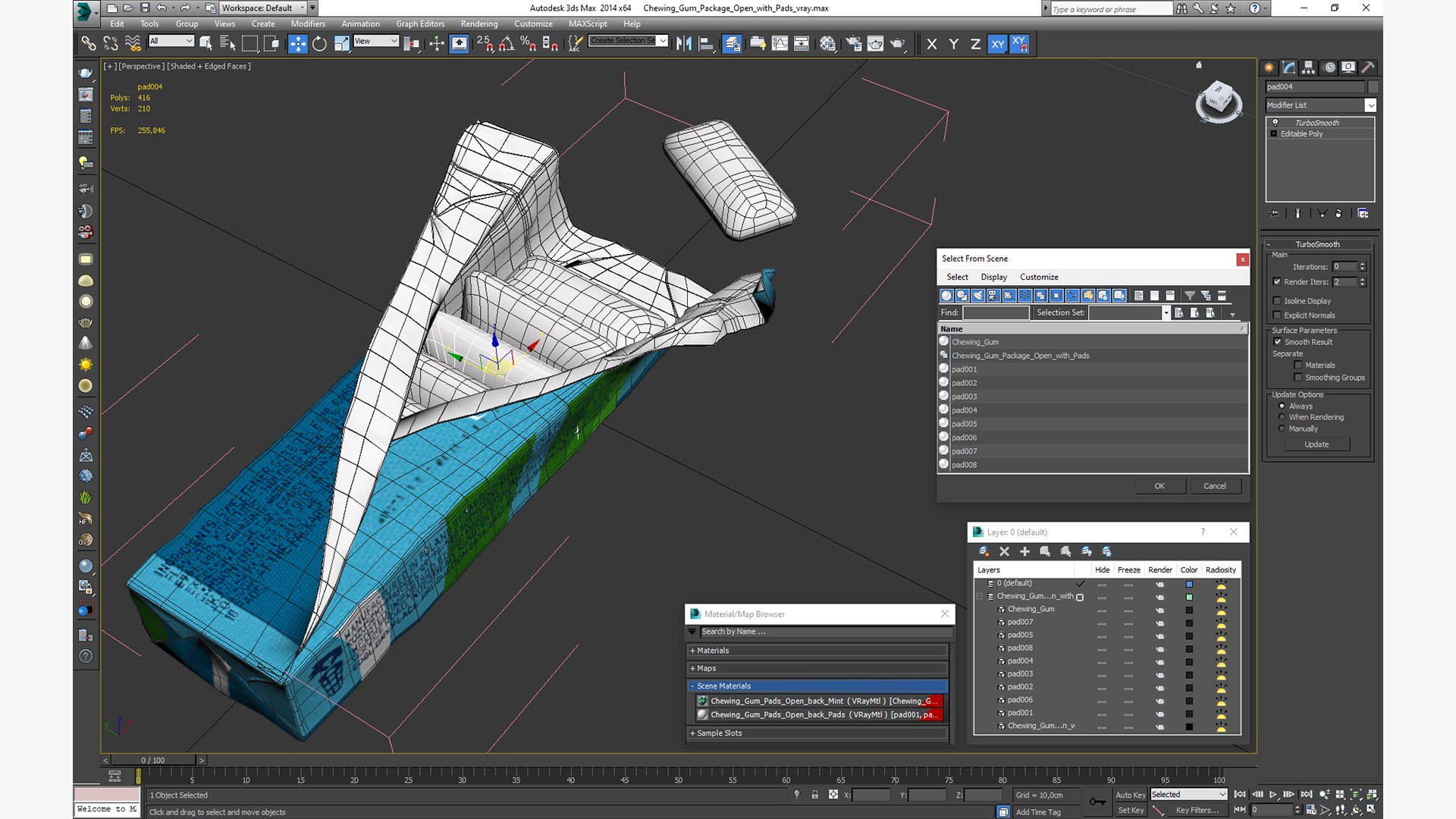The width and height of the screenshot is (1456, 819).
Task: Click the delete layer X icon
Action: (1004, 551)
